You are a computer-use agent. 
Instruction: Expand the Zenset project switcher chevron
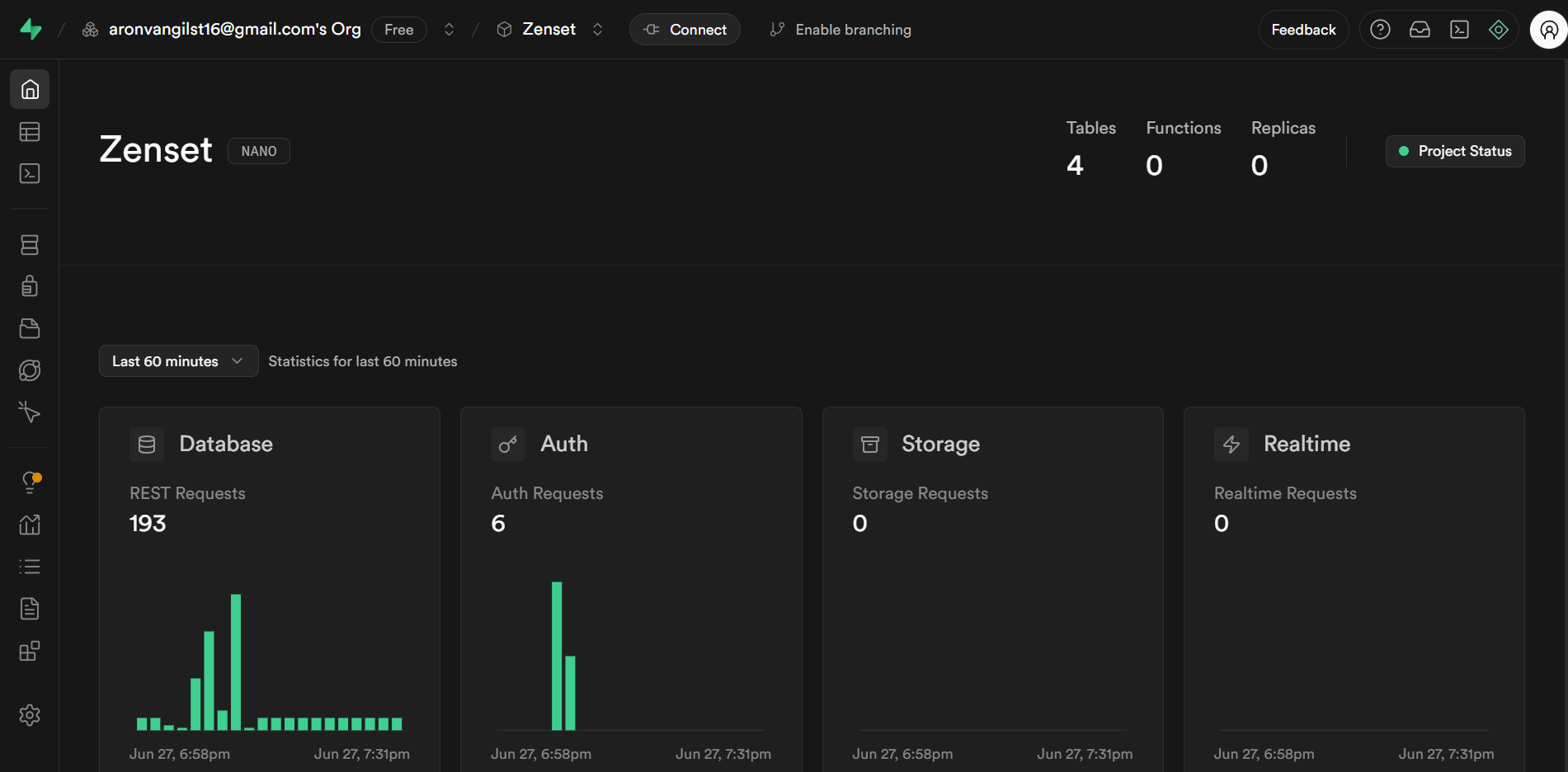click(x=598, y=30)
